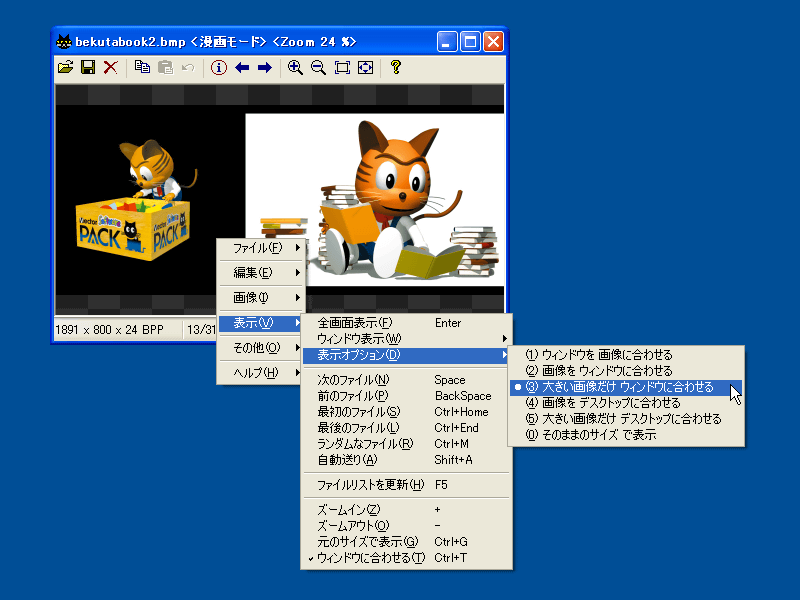This screenshot has height=600, width=800.
Task: Choose 自動送り(A) menu item
Action: coord(407,460)
